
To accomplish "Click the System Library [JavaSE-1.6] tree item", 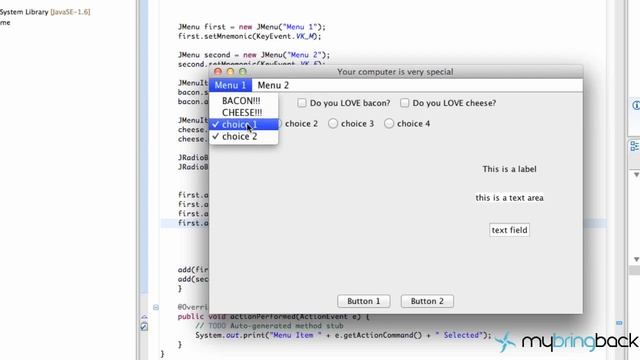I will (45, 12).
